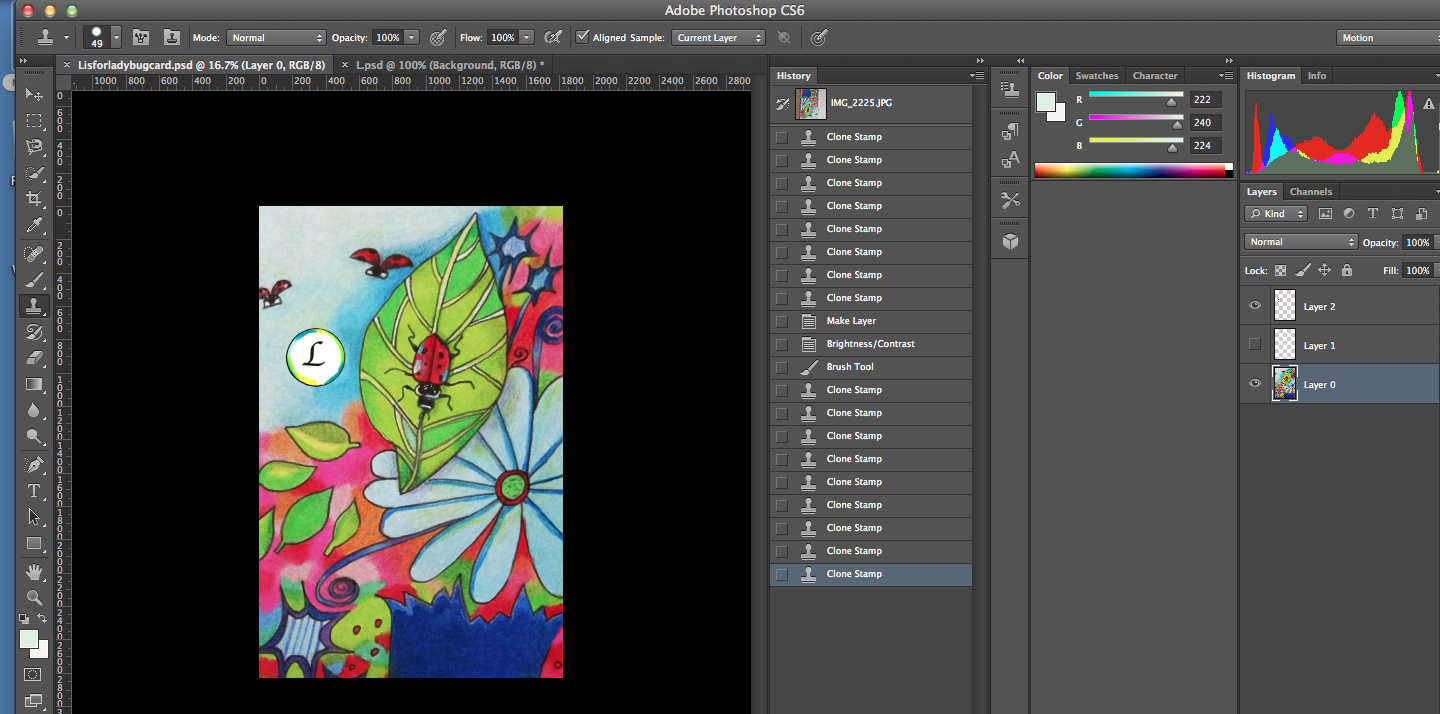Select the Horizontal Type tool

pos(34,491)
